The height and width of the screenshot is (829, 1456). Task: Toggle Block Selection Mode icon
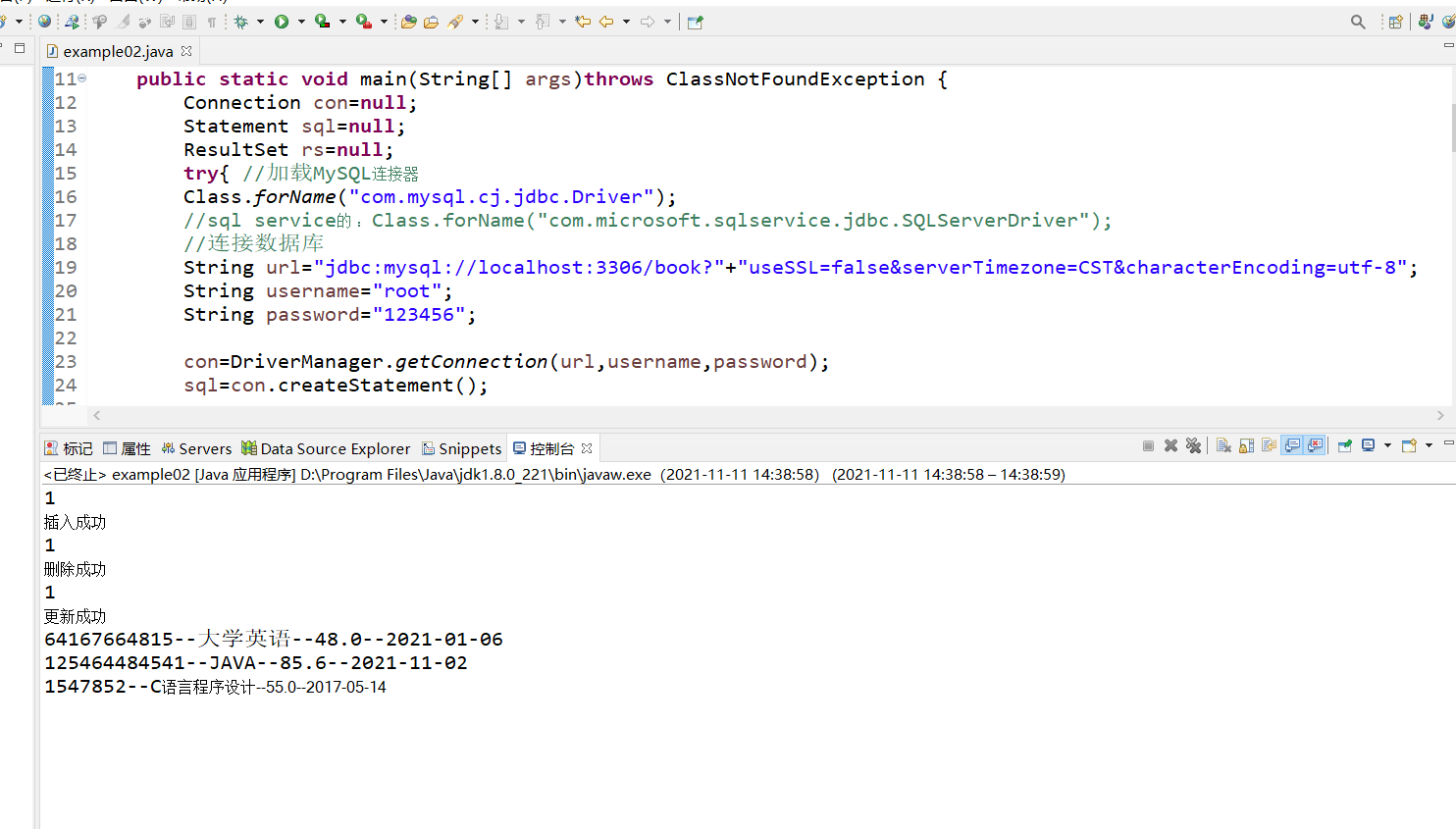tap(189, 22)
